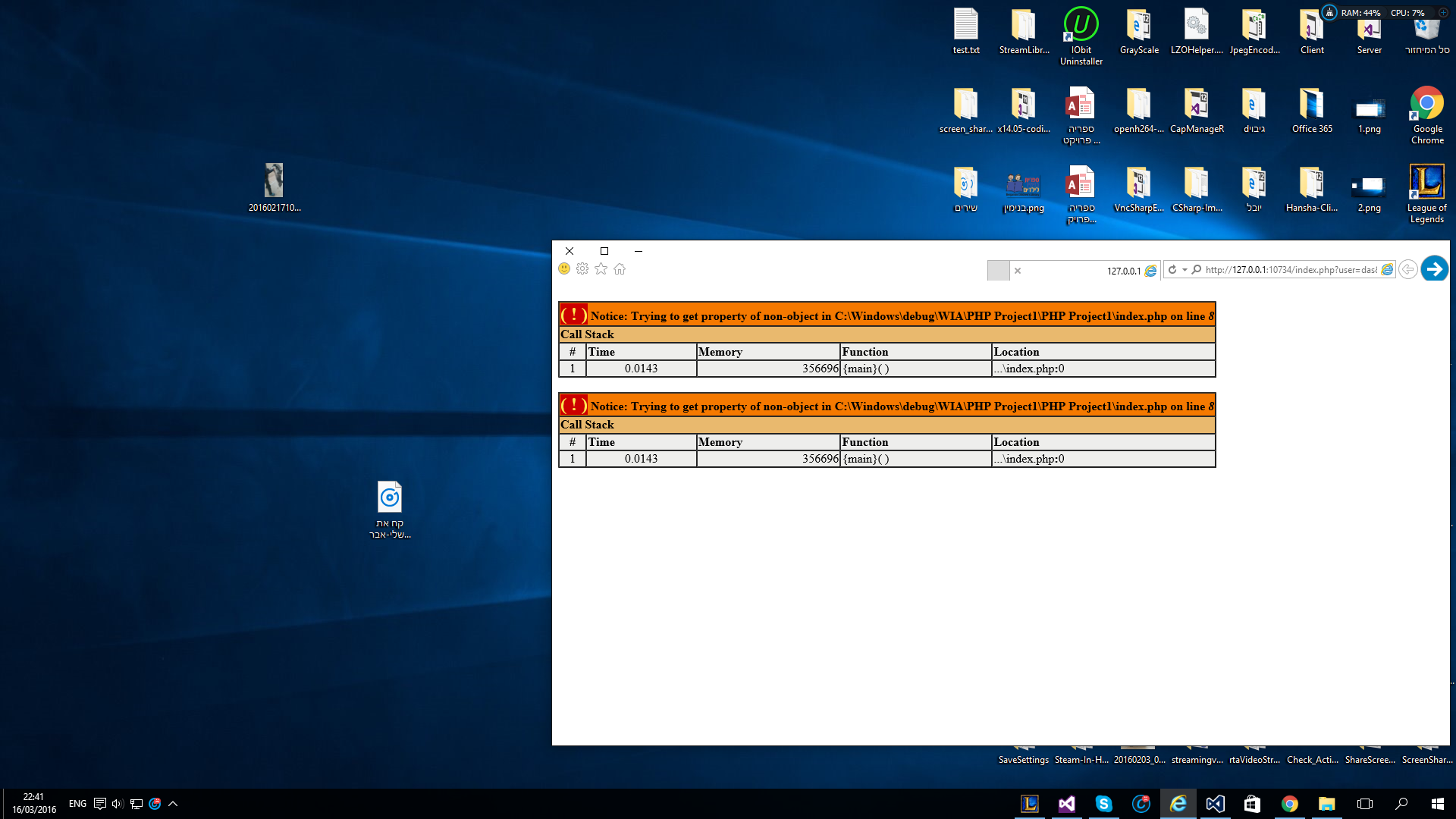
Task: Select the Hansha-Cli... desktop folder
Action: [x=1312, y=190]
